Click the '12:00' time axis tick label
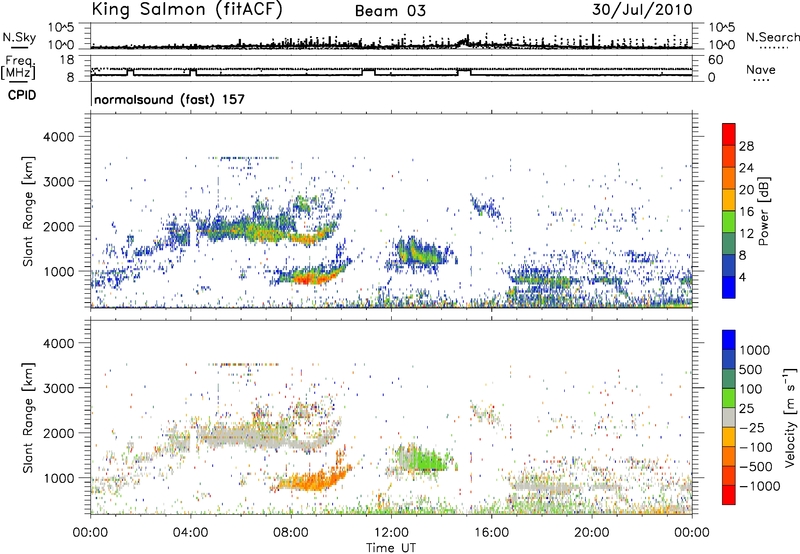This screenshot has width=800, height=554. click(391, 533)
